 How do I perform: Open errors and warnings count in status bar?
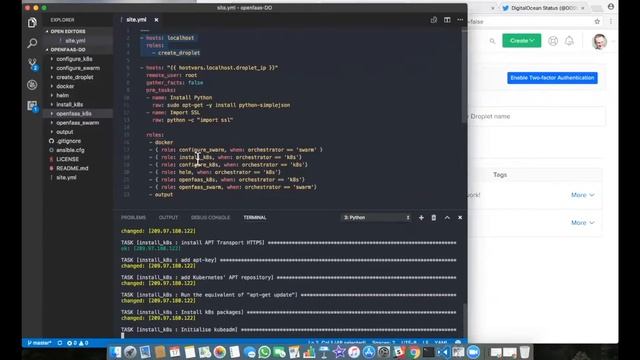tap(78, 343)
